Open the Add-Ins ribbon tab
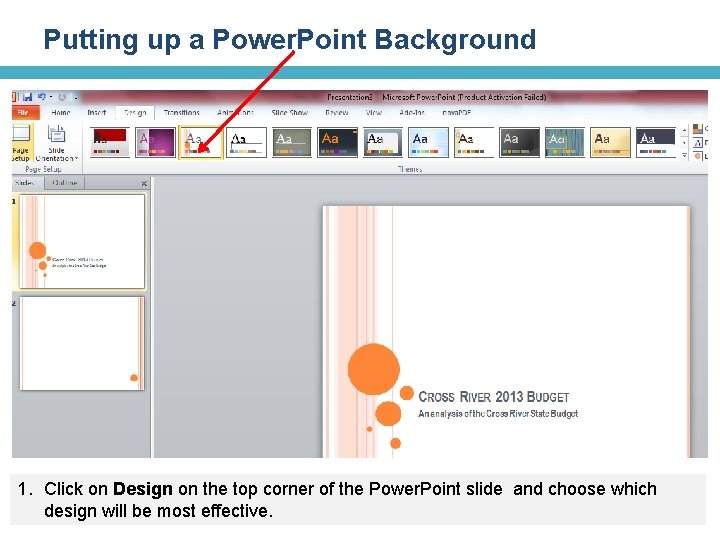The image size is (720, 540). (412, 112)
